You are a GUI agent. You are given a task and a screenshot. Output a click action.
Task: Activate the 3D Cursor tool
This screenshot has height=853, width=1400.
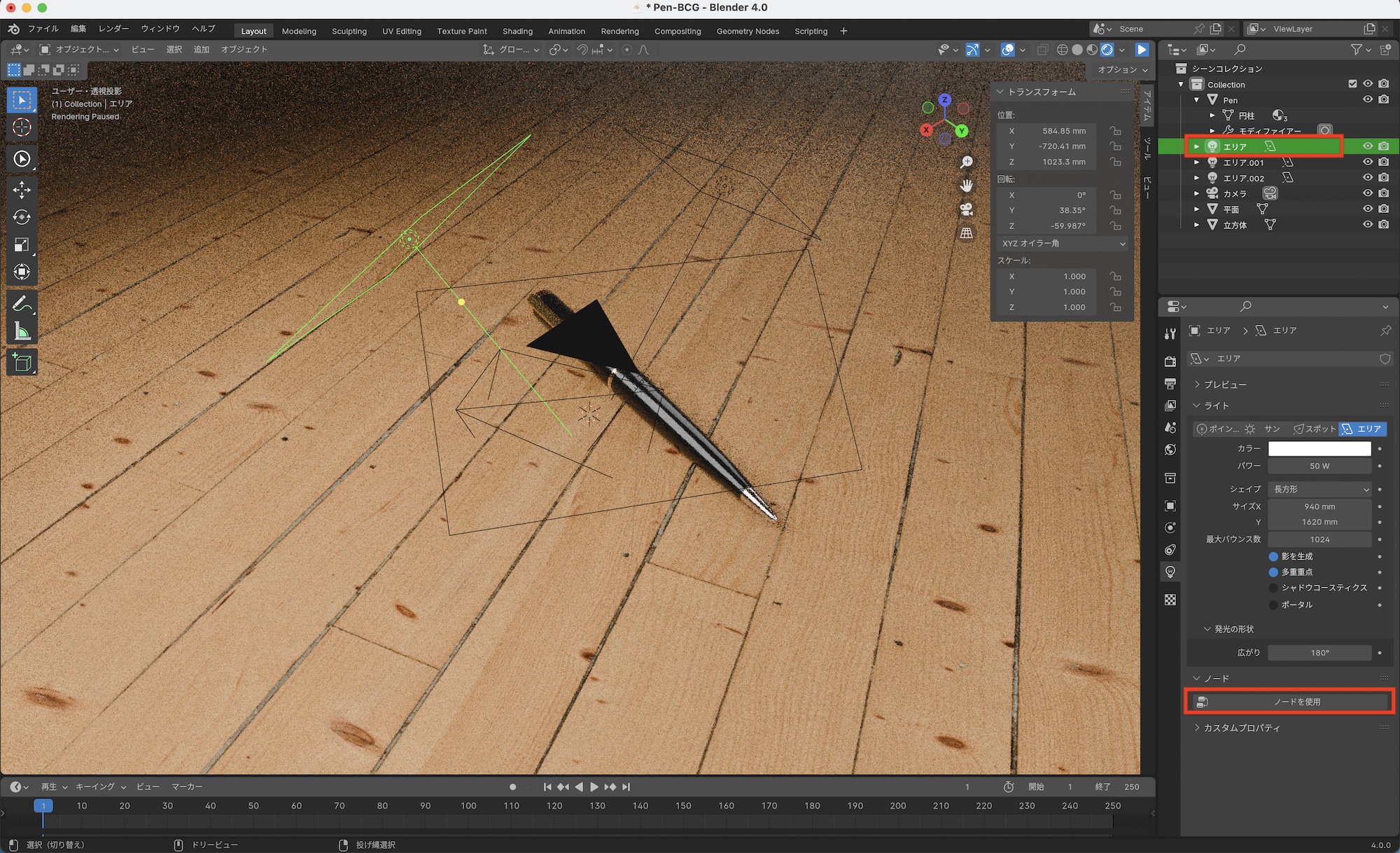coord(22,127)
